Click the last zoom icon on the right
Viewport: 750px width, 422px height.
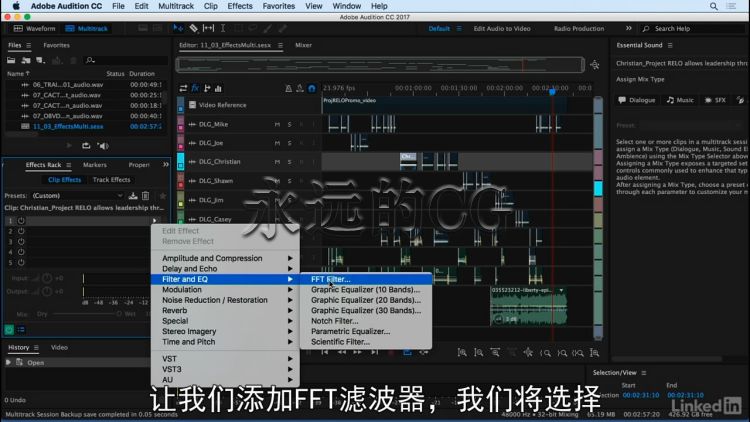tap(595, 353)
